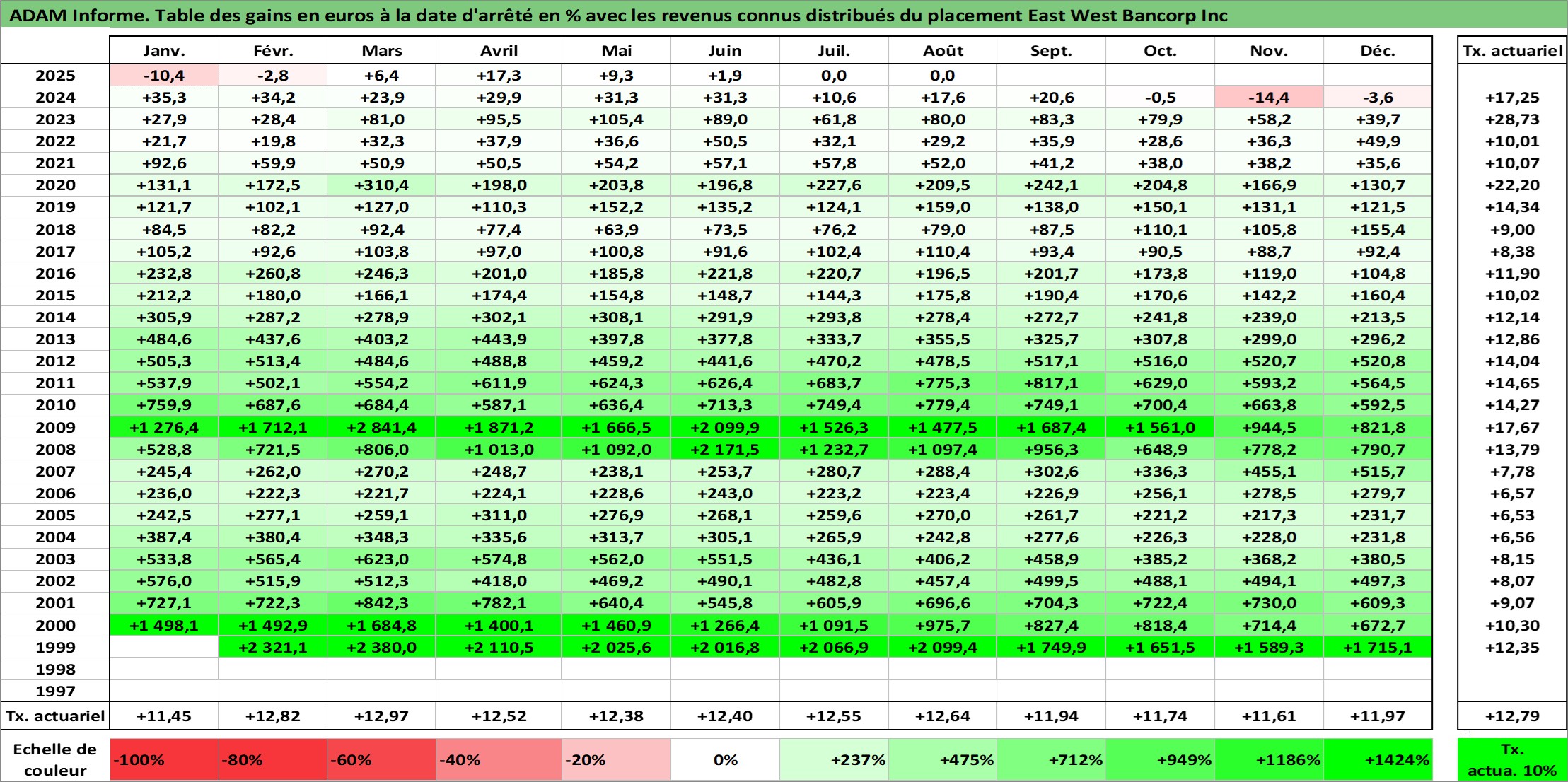Click the +28,73 actuarial rate for 2023
The image size is (1568, 782).
(x=1512, y=119)
